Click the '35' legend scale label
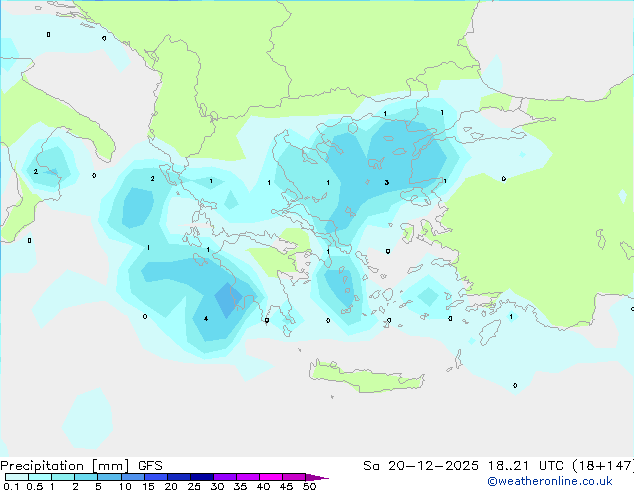 coord(240,486)
